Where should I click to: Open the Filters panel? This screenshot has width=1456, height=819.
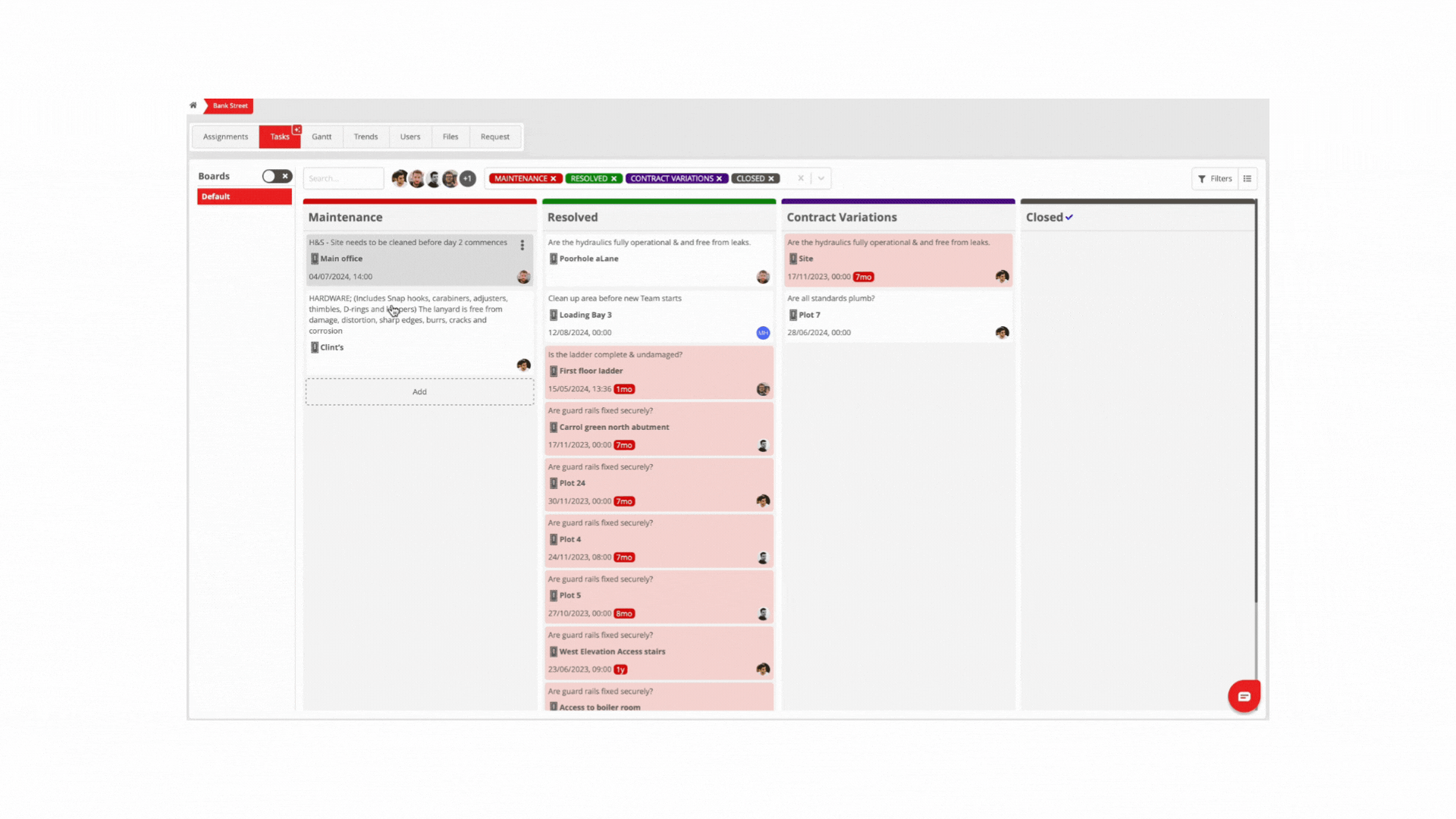pyautogui.click(x=1215, y=179)
